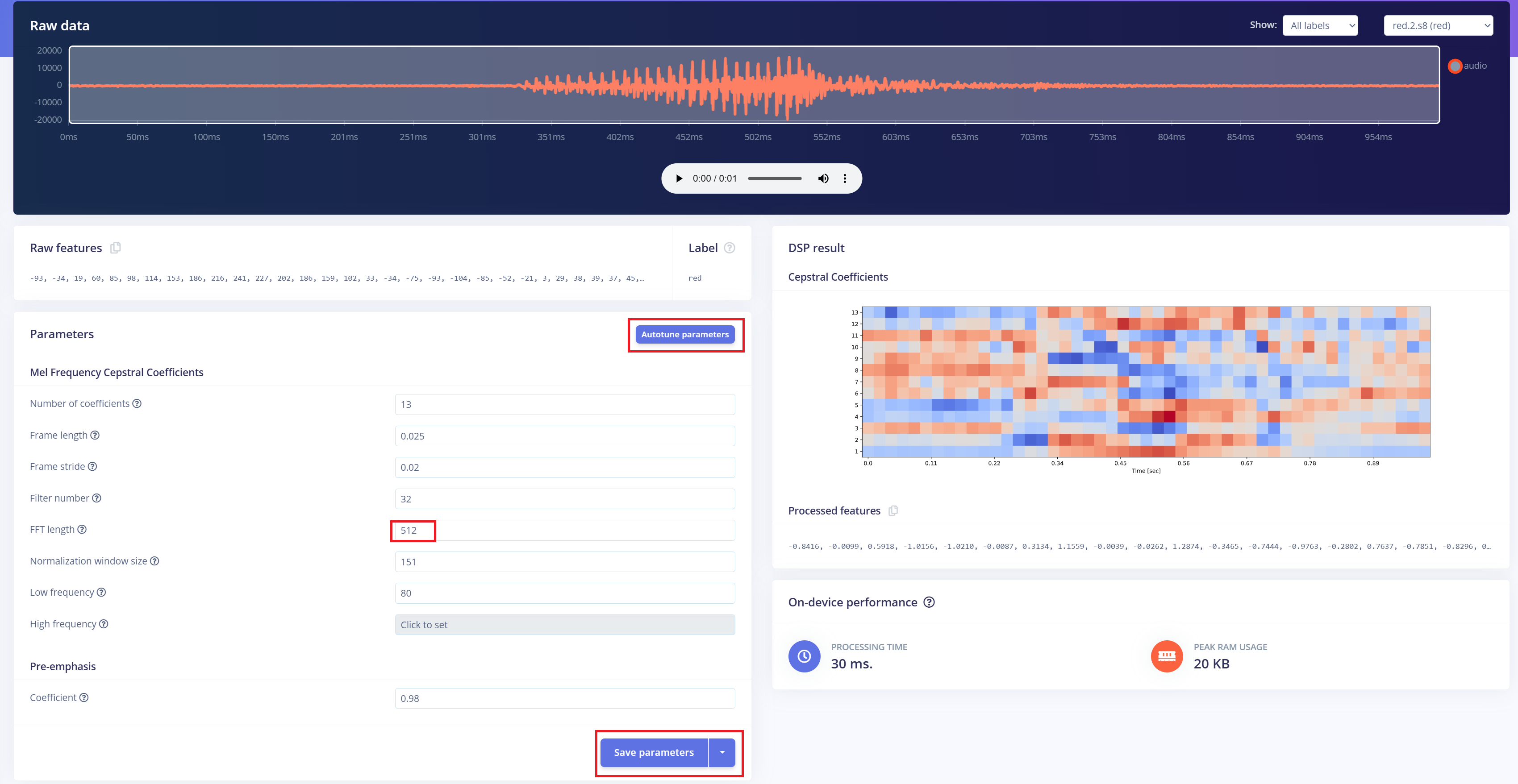The height and width of the screenshot is (784, 1518).
Task: Mute the audio player volume
Action: click(x=823, y=178)
